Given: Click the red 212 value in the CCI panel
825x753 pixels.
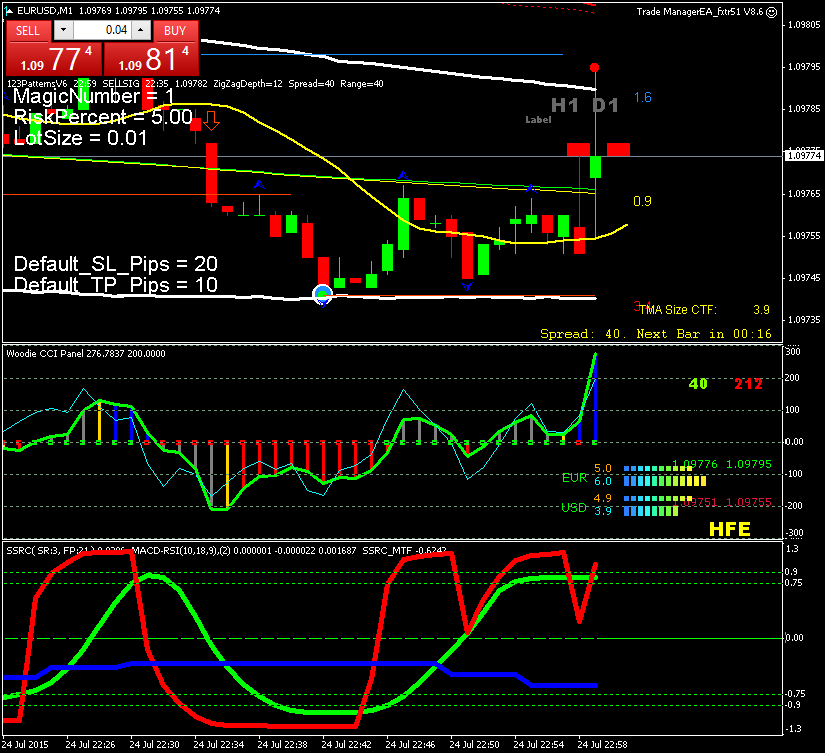Looking at the screenshot, I should click(x=748, y=384).
